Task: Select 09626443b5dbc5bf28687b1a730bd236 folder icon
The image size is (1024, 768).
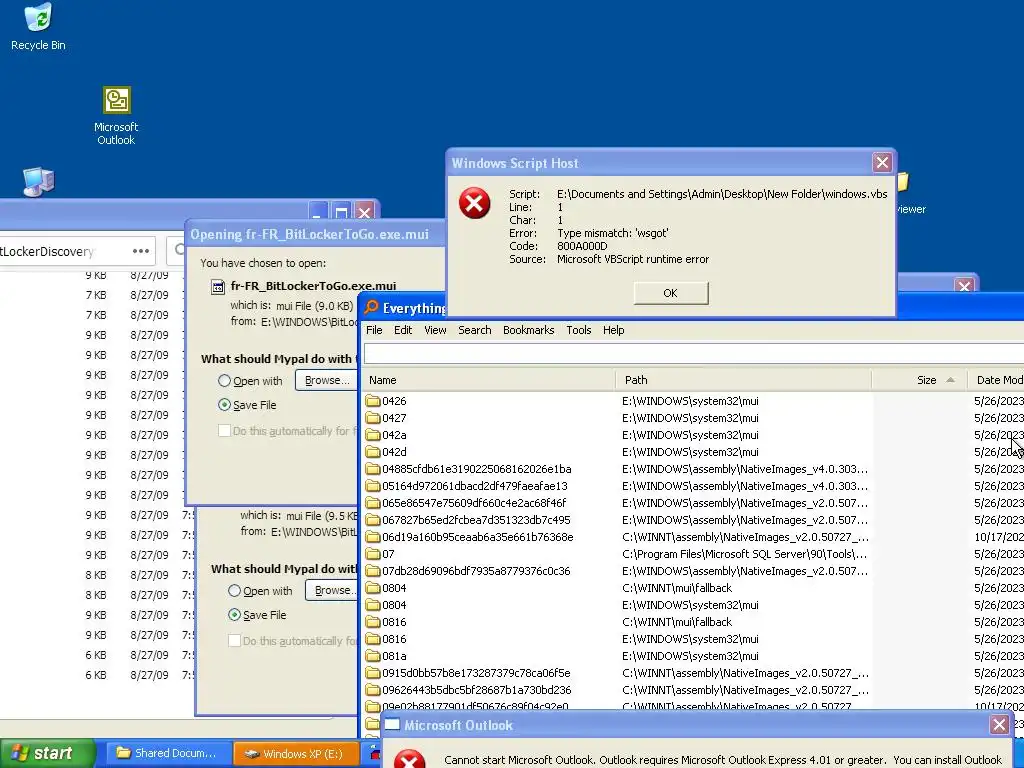Action: [373, 690]
